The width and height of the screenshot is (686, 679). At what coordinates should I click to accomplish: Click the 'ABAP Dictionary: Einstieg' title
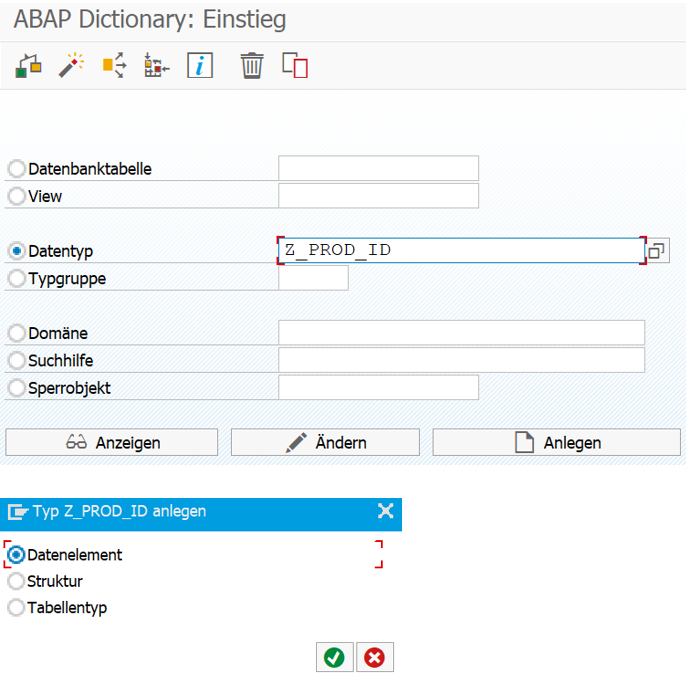(x=150, y=20)
